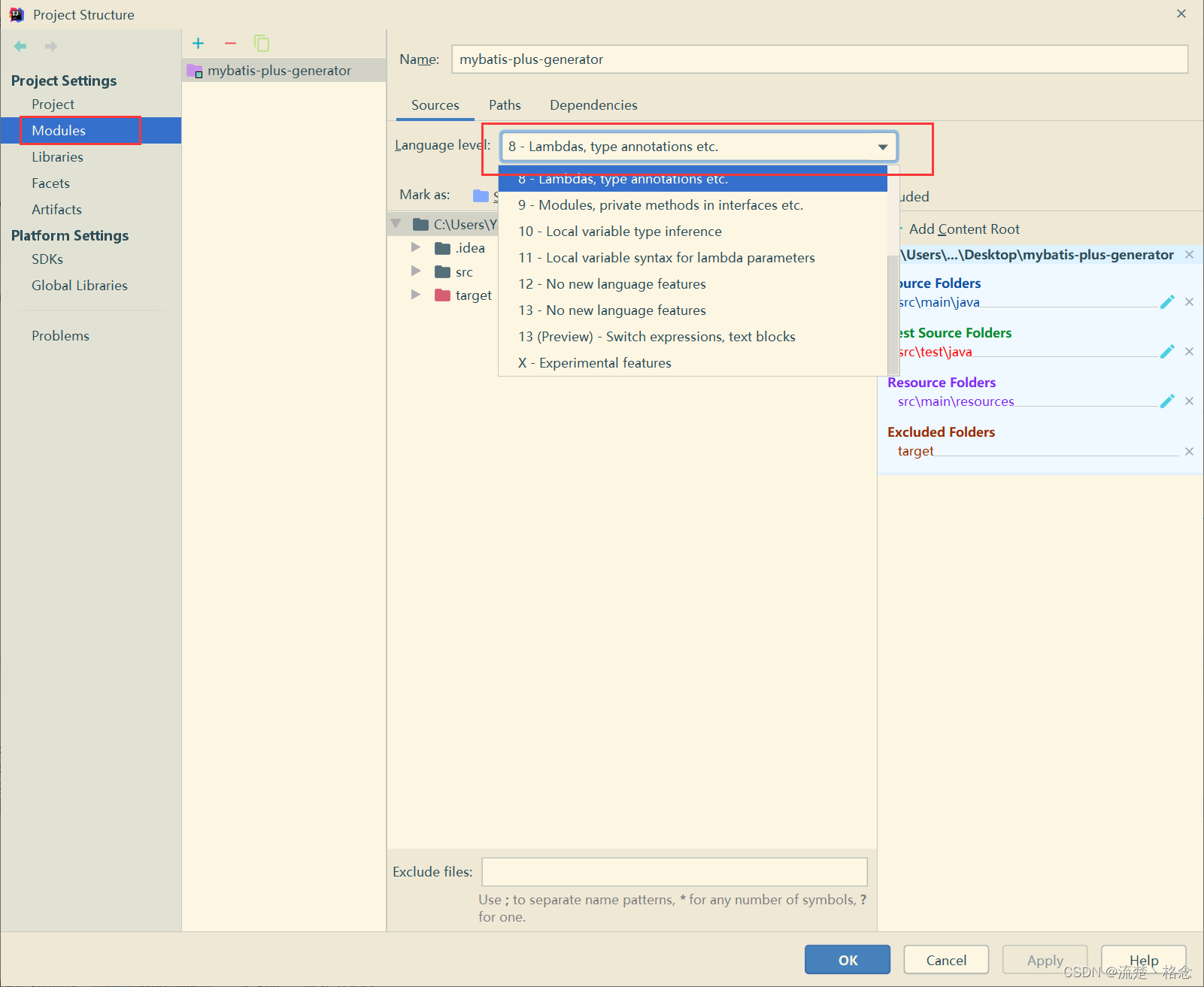
Task: Click the Sources mark-as folder icon
Action: [481, 195]
